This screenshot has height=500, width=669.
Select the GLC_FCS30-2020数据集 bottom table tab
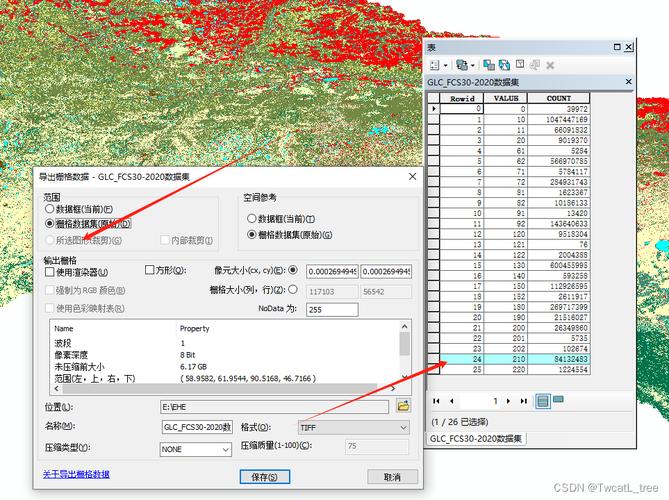click(476, 439)
